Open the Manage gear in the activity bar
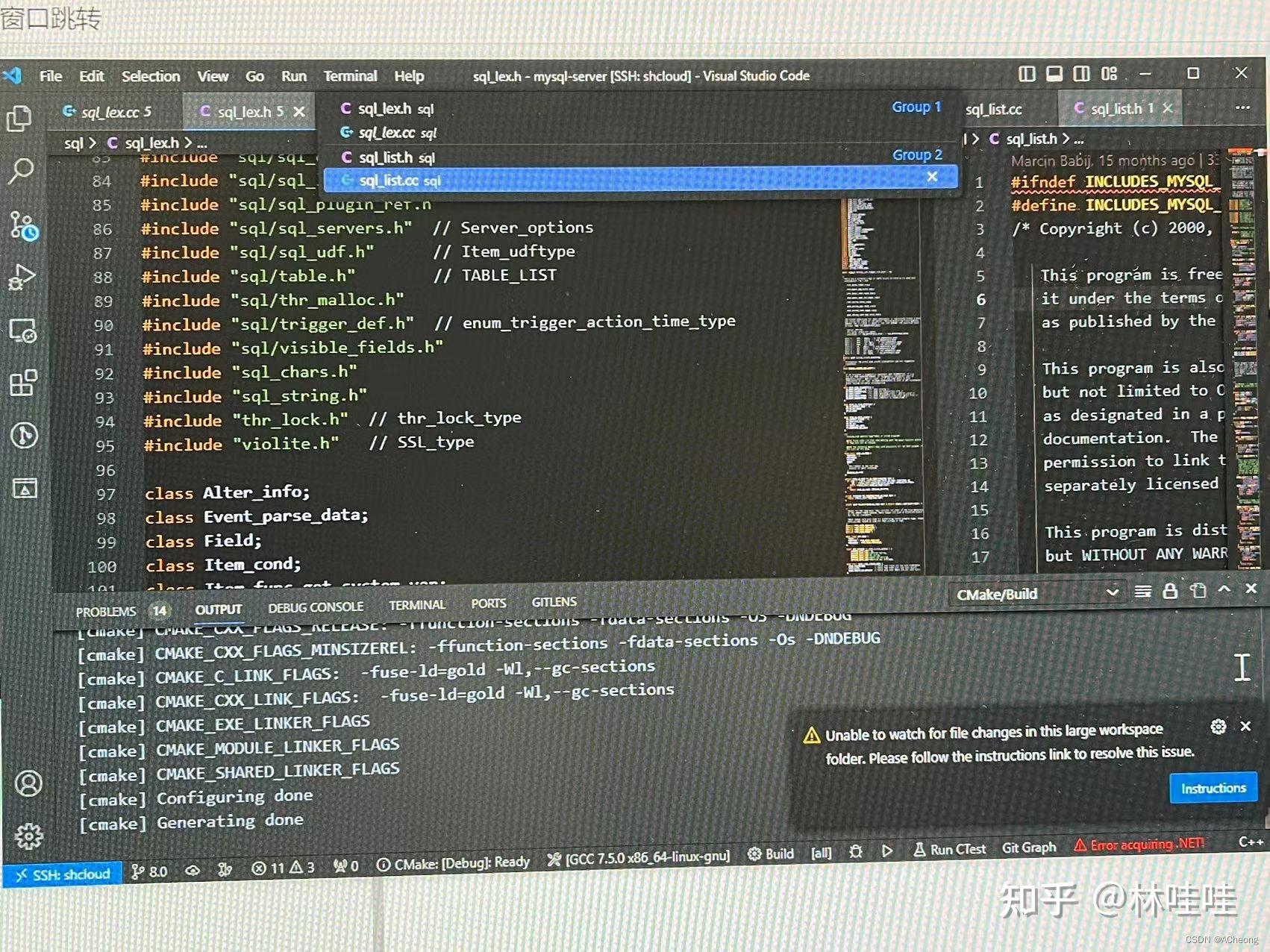The image size is (1270, 952). (x=28, y=836)
